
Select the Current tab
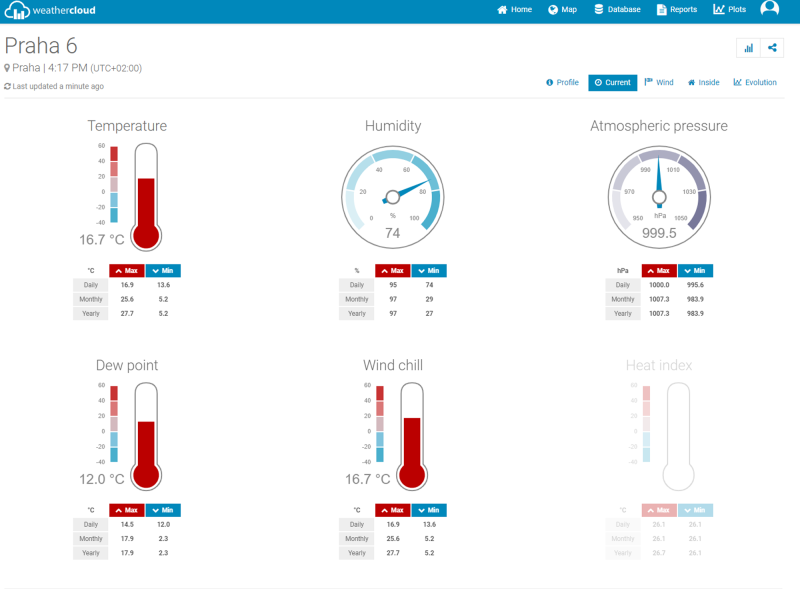(x=612, y=82)
